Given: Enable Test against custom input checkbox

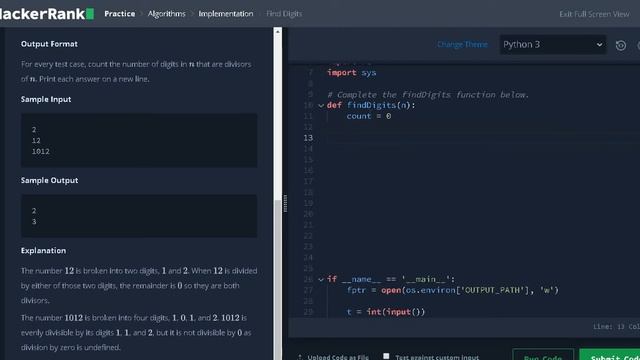Looking at the screenshot, I should [x=386, y=356].
